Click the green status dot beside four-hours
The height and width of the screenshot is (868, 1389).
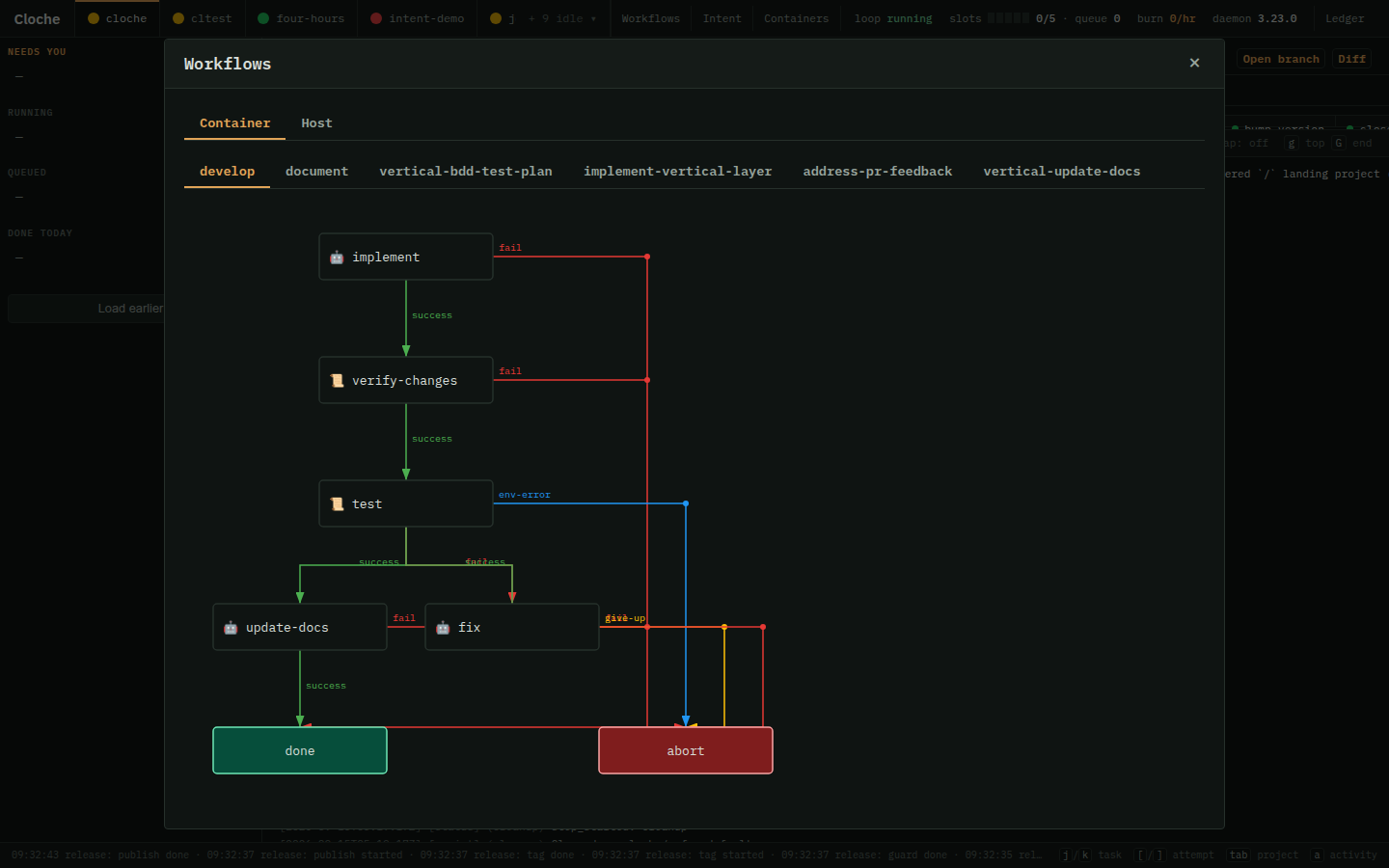click(x=263, y=18)
